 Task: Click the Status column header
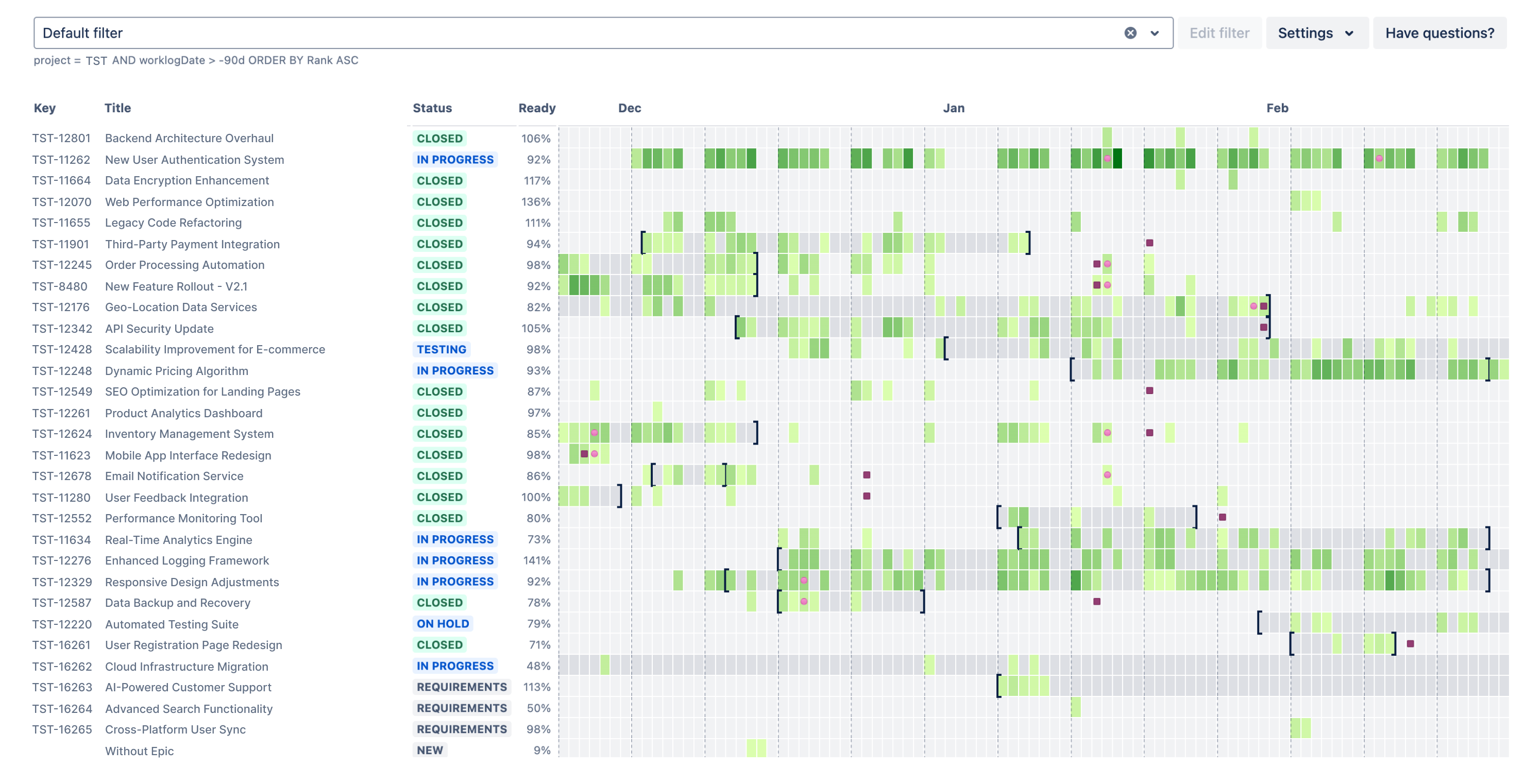432,108
